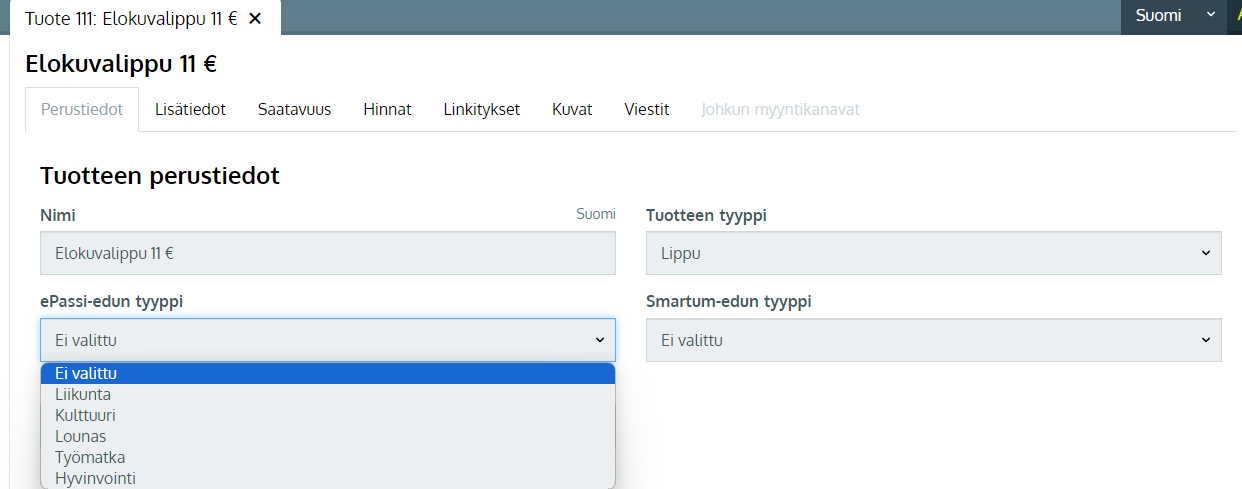Open the Smartum-edun tyyppi dropdown

pos(932,341)
